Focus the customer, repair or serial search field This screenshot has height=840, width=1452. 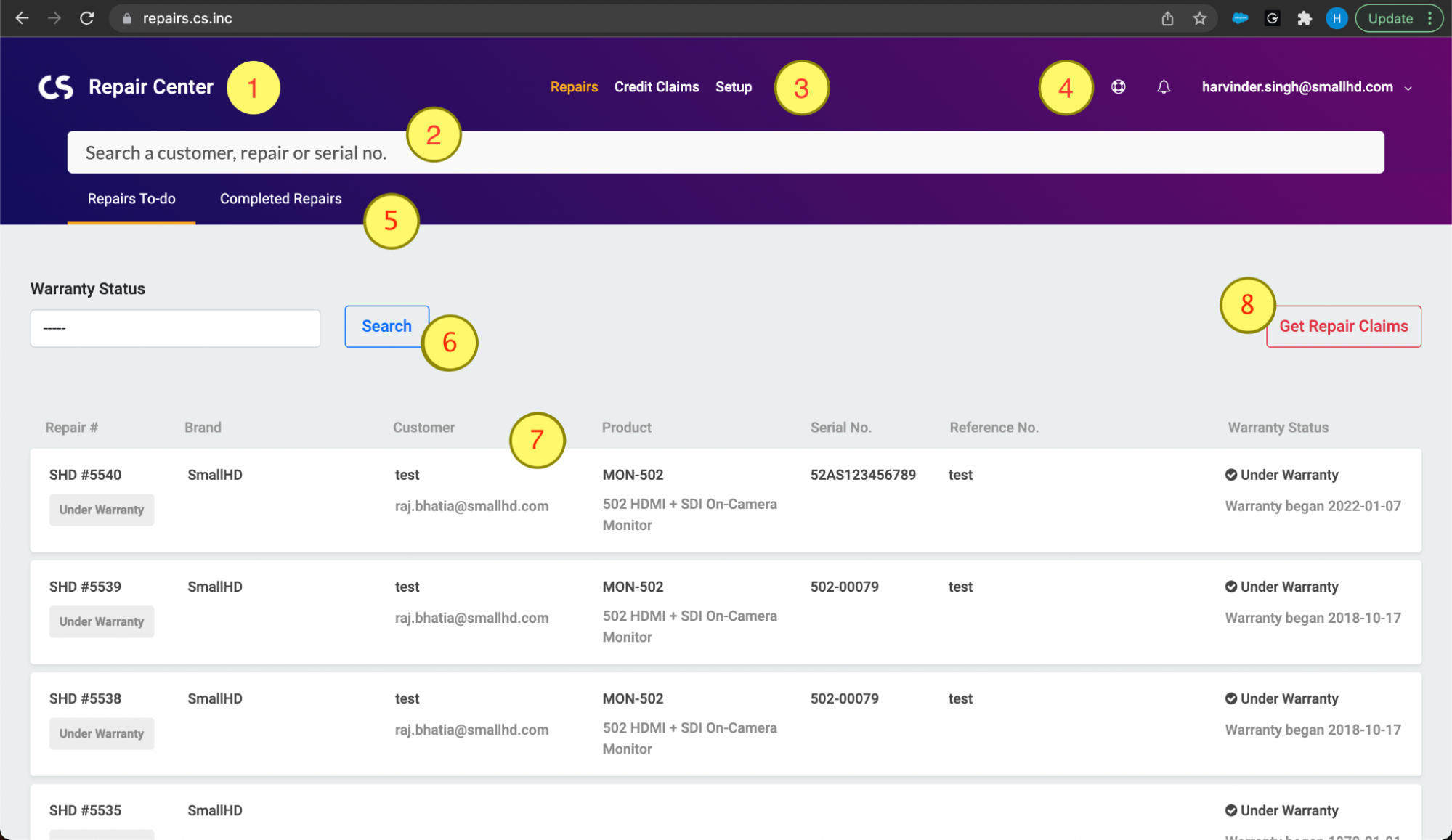pyautogui.click(x=725, y=152)
